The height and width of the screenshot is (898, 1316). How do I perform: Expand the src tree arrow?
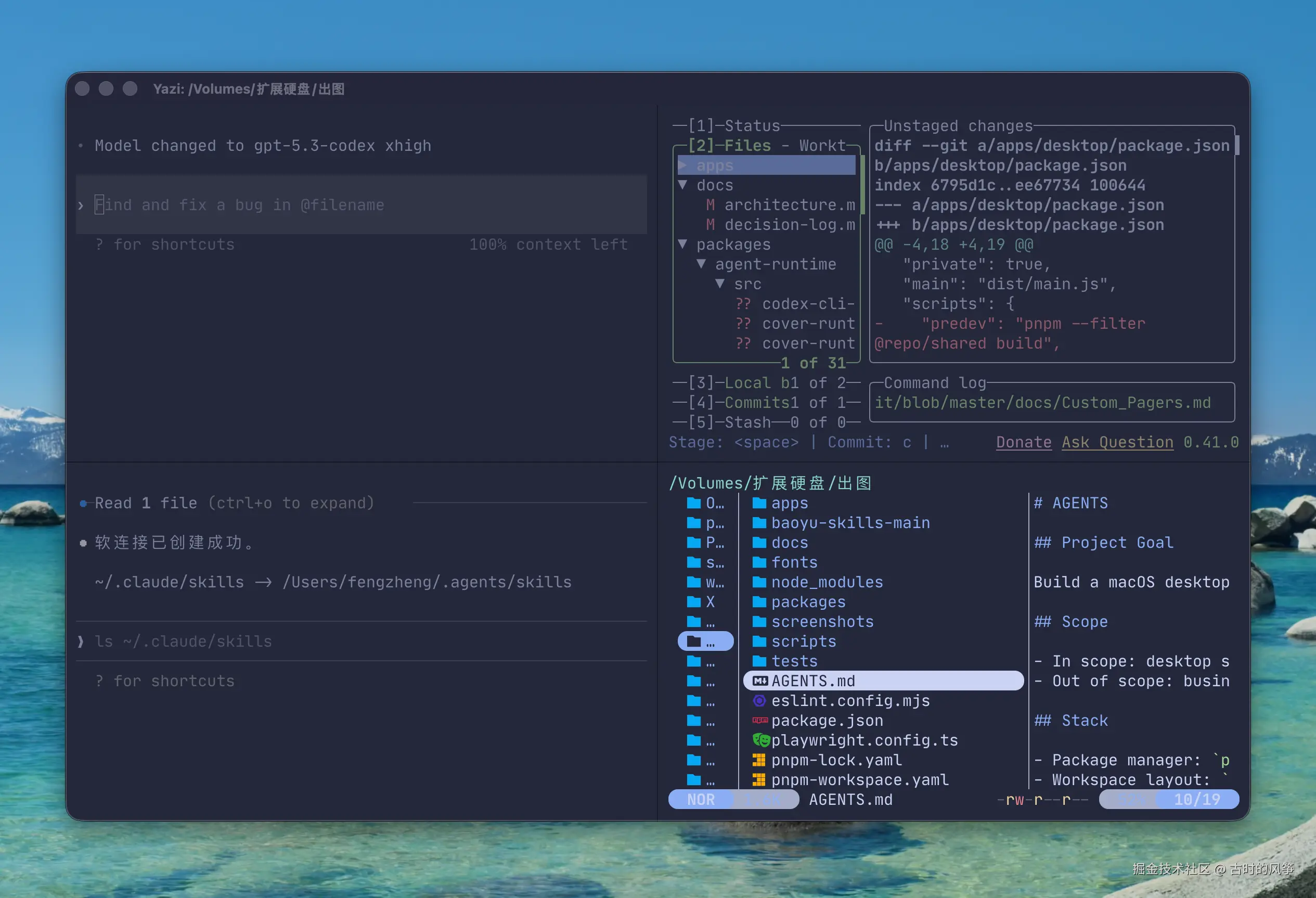[x=720, y=284]
